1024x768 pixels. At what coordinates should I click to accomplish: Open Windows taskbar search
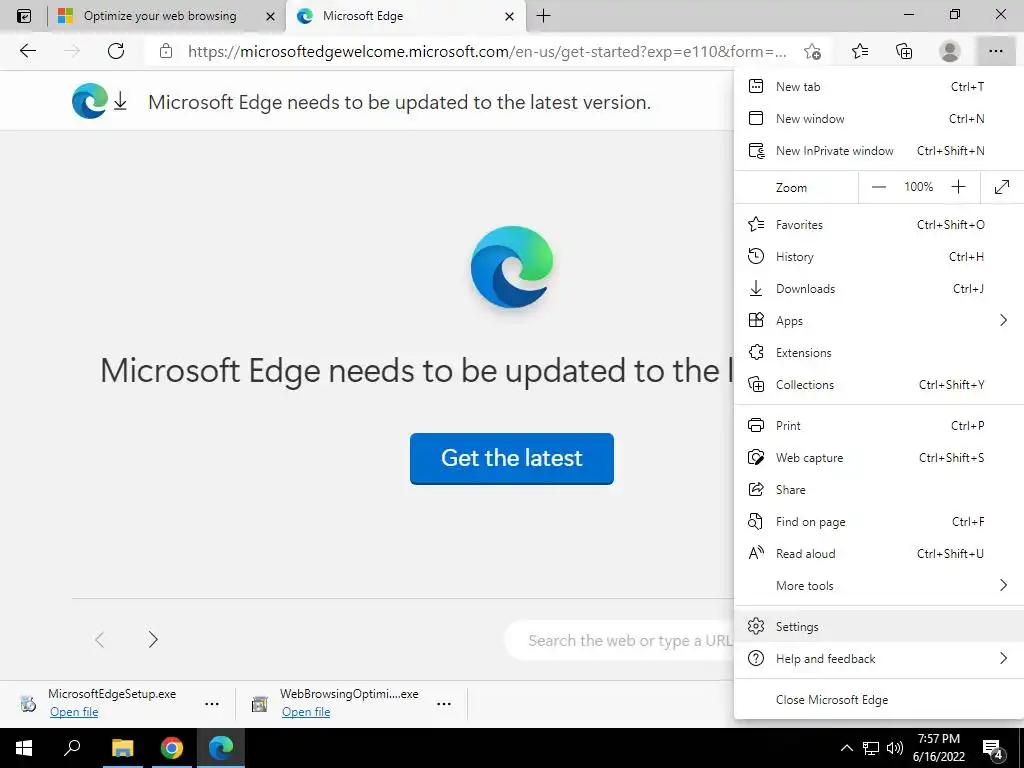72,748
